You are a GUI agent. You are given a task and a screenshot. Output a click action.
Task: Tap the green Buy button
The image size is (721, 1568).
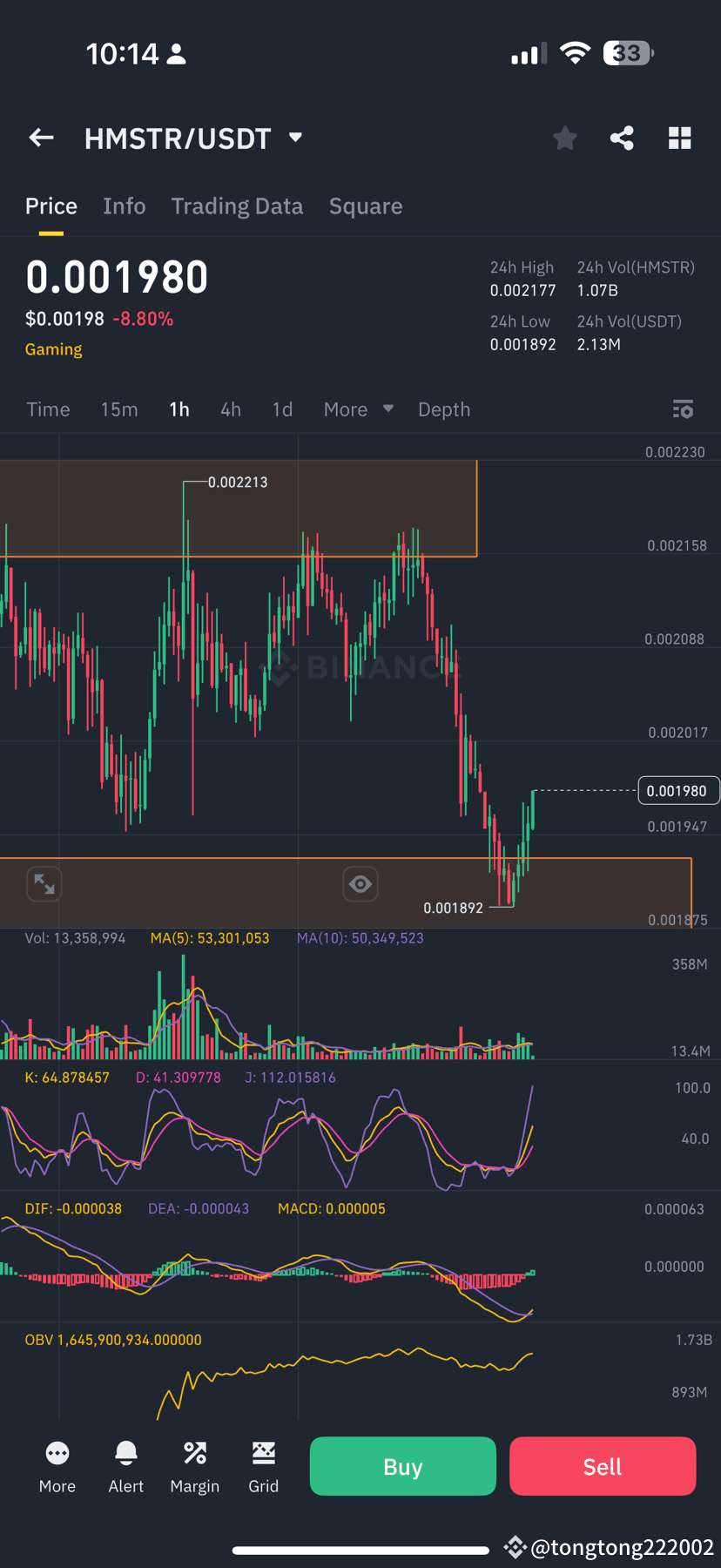click(x=403, y=1466)
